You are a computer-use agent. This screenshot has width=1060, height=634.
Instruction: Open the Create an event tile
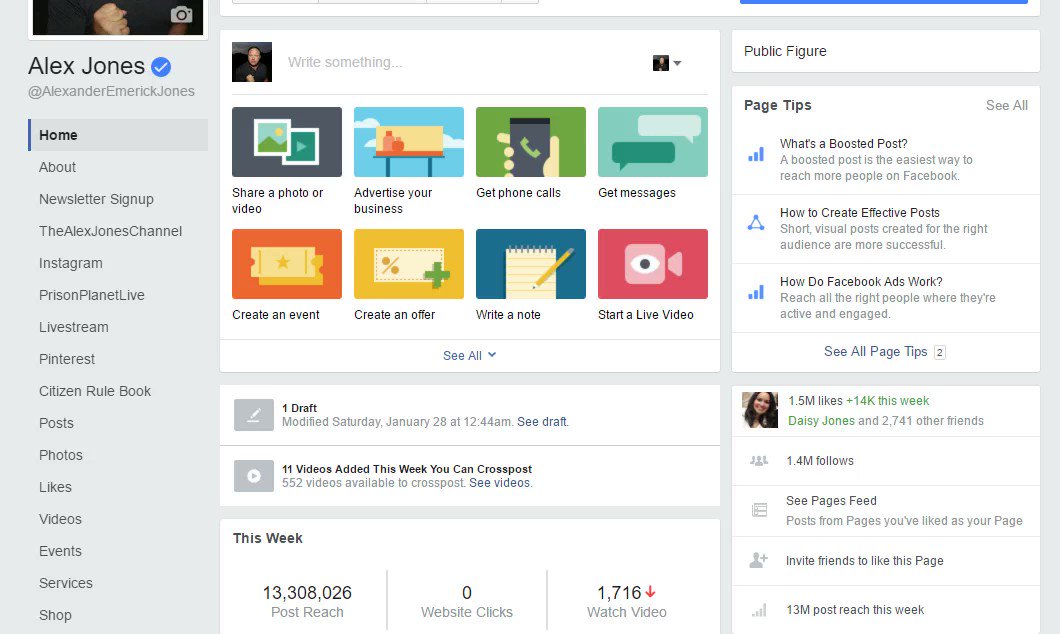[x=287, y=264]
